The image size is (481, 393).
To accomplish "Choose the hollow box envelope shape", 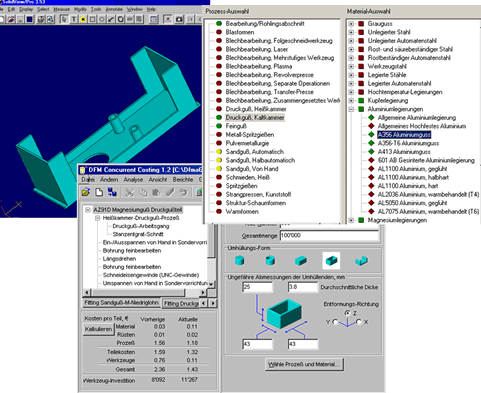I will (x=331, y=260).
